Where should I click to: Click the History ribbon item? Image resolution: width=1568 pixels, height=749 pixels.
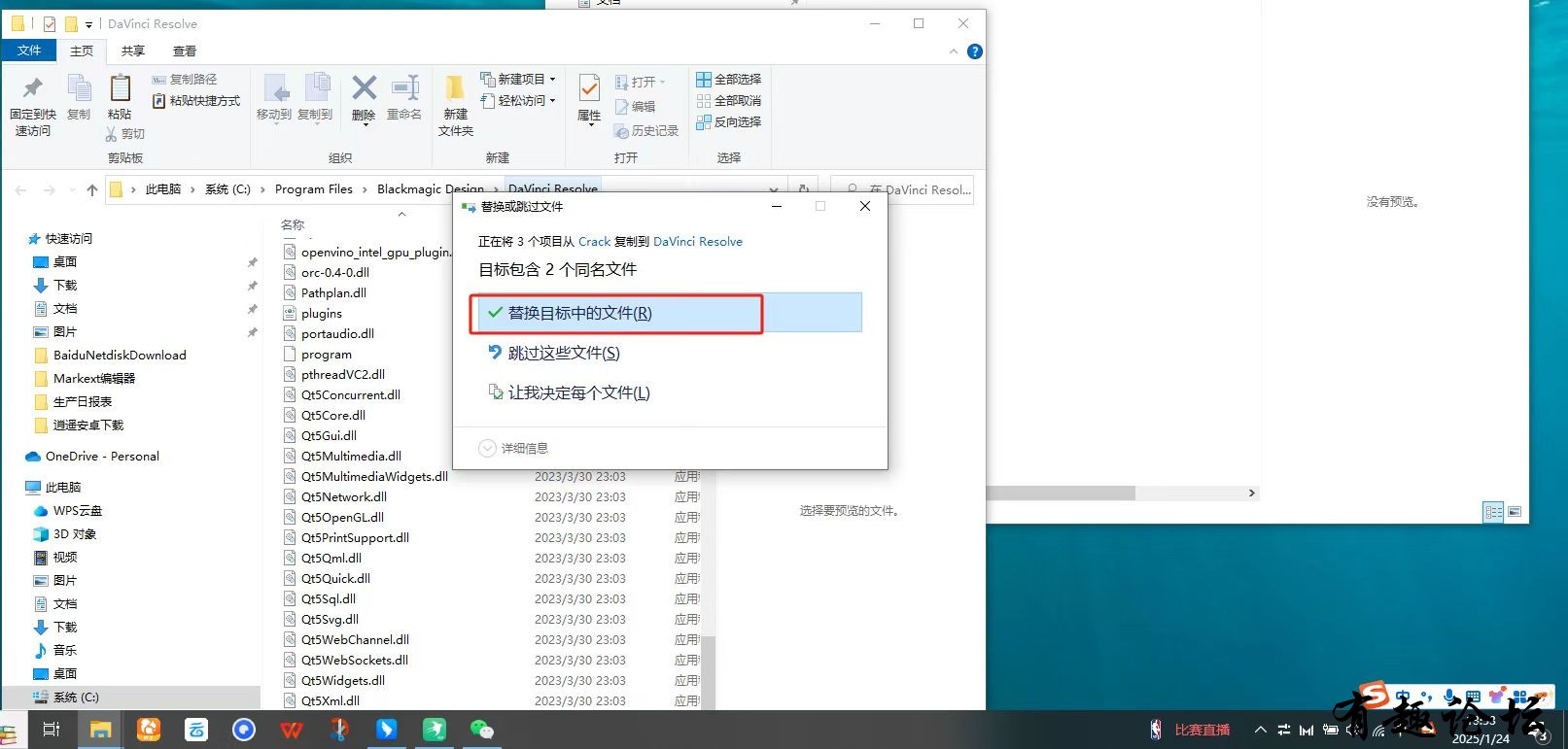pos(646,130)
